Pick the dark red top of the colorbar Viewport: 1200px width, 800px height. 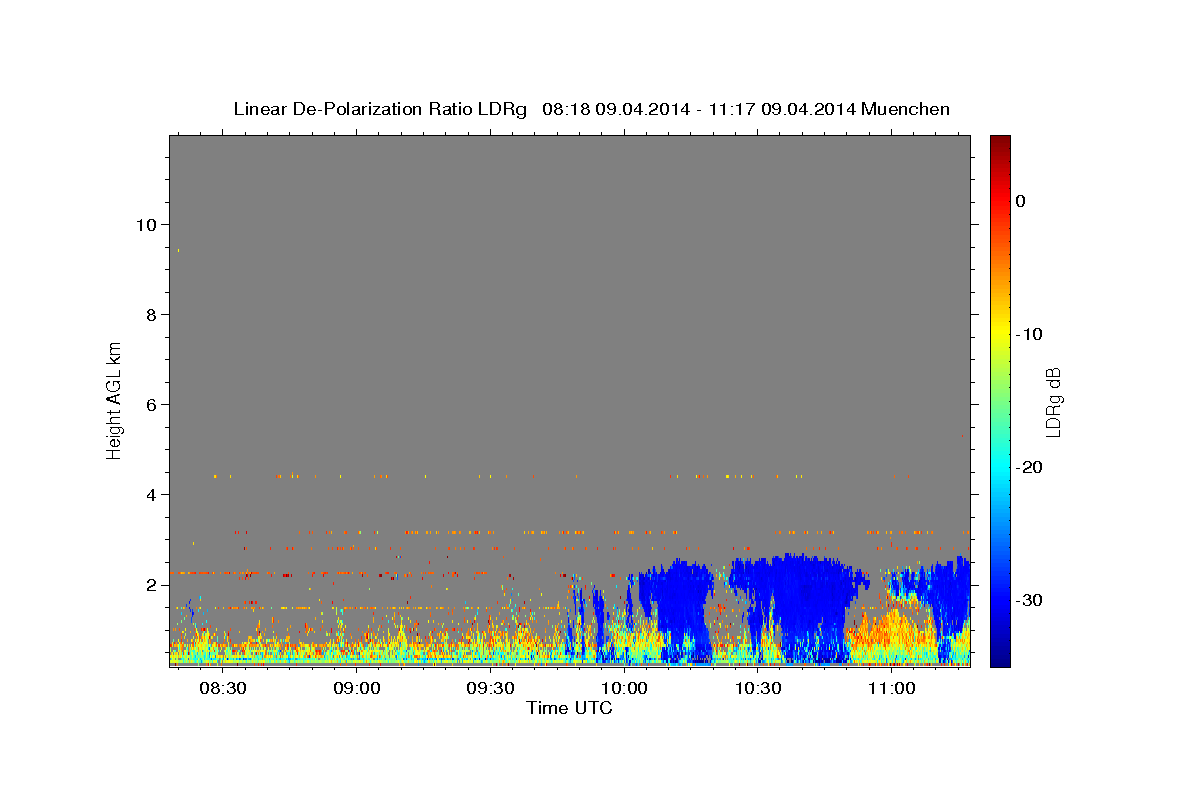[999, 141]
